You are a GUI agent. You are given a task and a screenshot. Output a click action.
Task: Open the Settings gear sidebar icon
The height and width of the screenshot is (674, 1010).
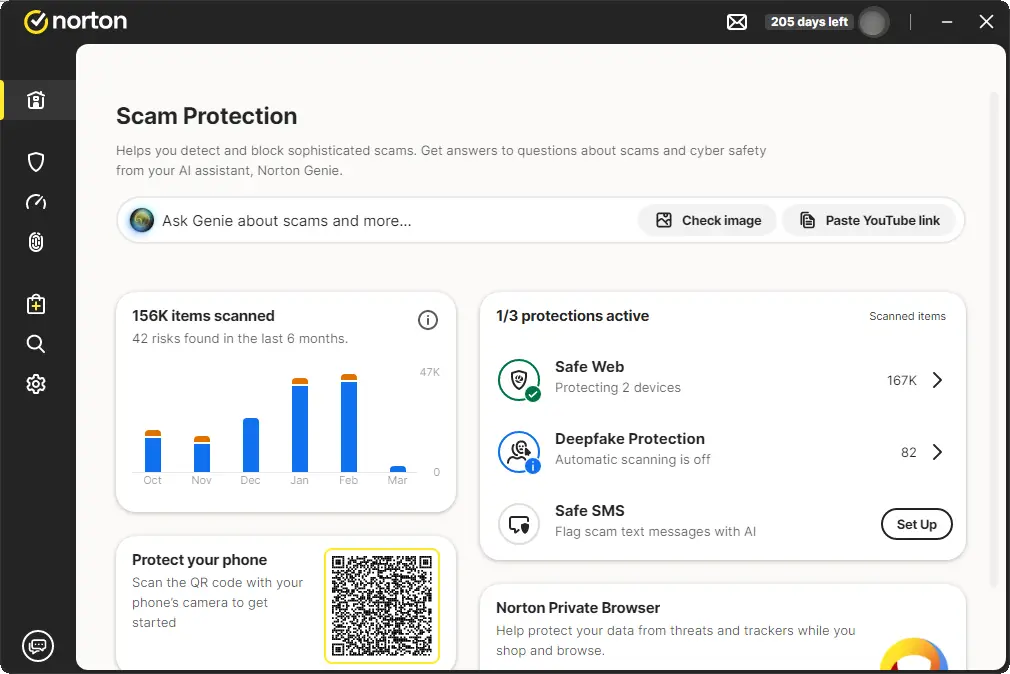(36, 384)
